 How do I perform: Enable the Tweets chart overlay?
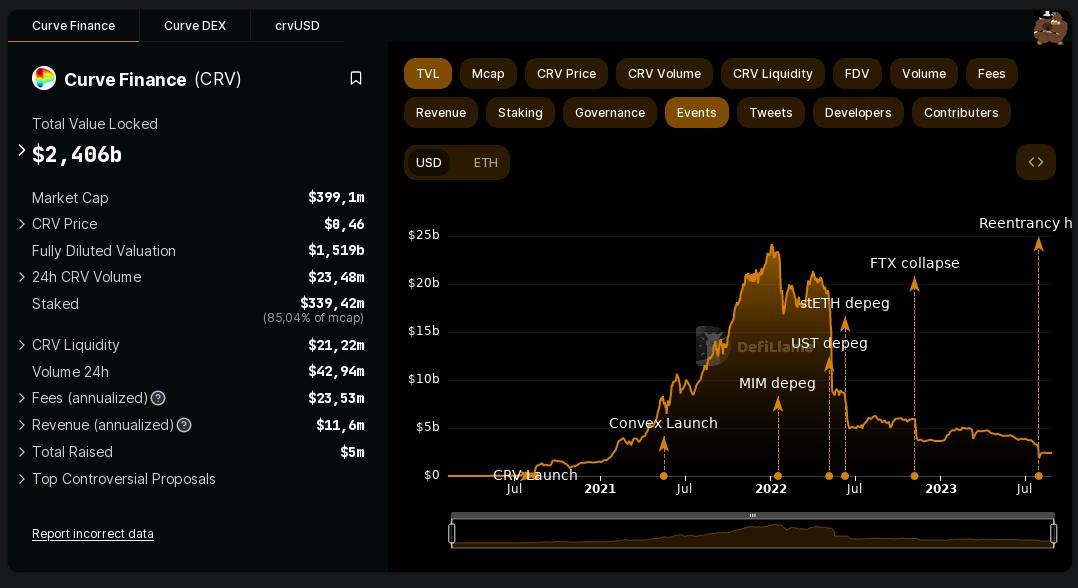(x=771, y=113)
